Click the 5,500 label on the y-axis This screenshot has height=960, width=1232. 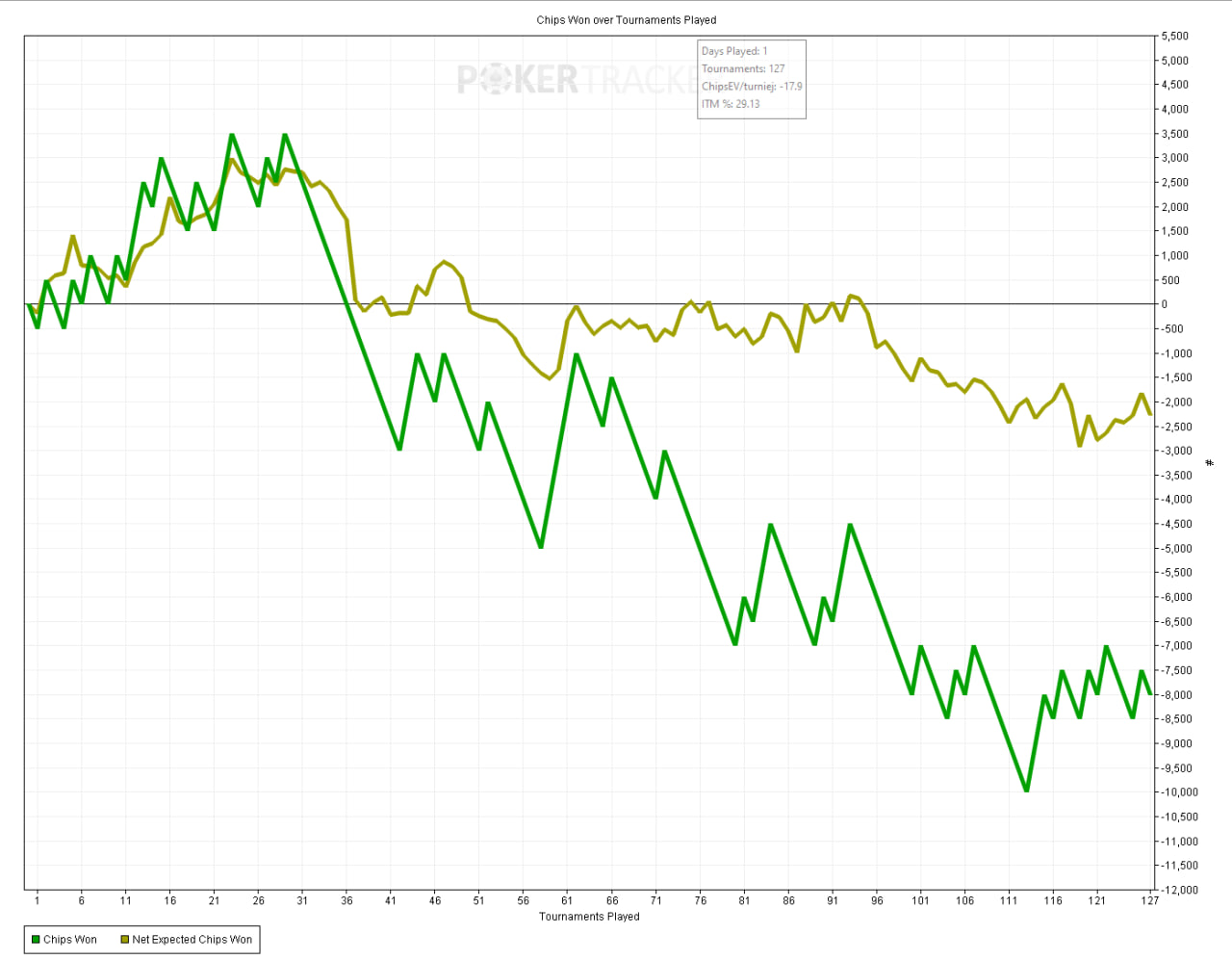(x=1174, y=37)
